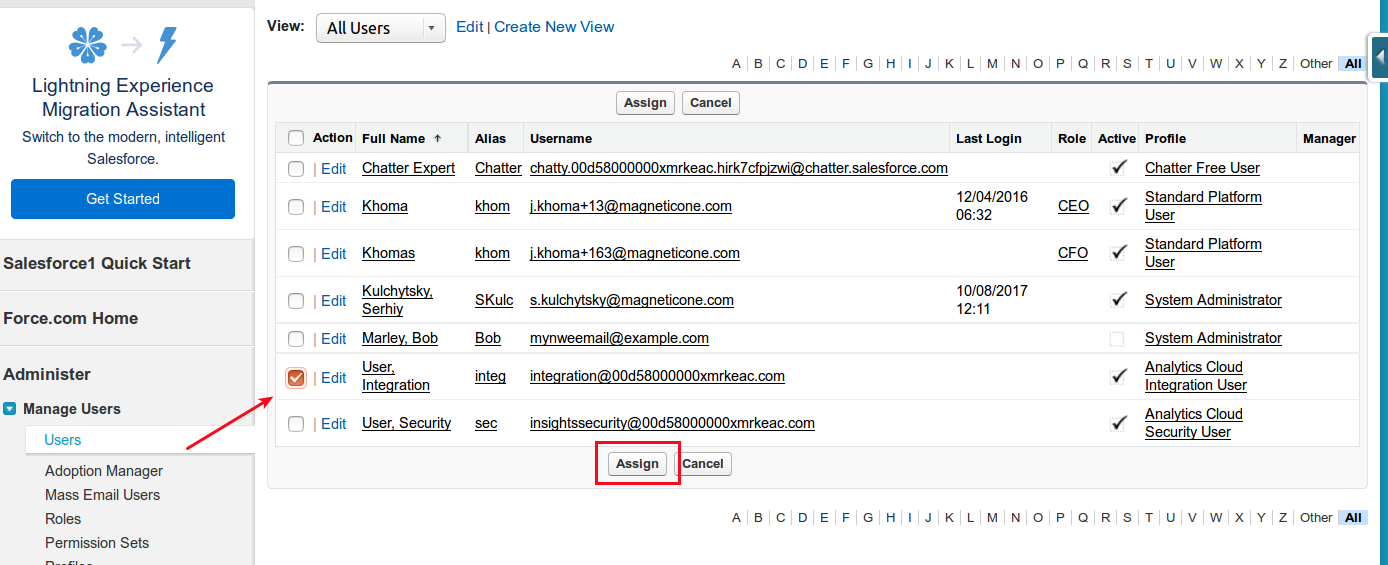Open Analytics Cloud Integration User profile
Screen dimensions: 1388x565
point(1196,376)
